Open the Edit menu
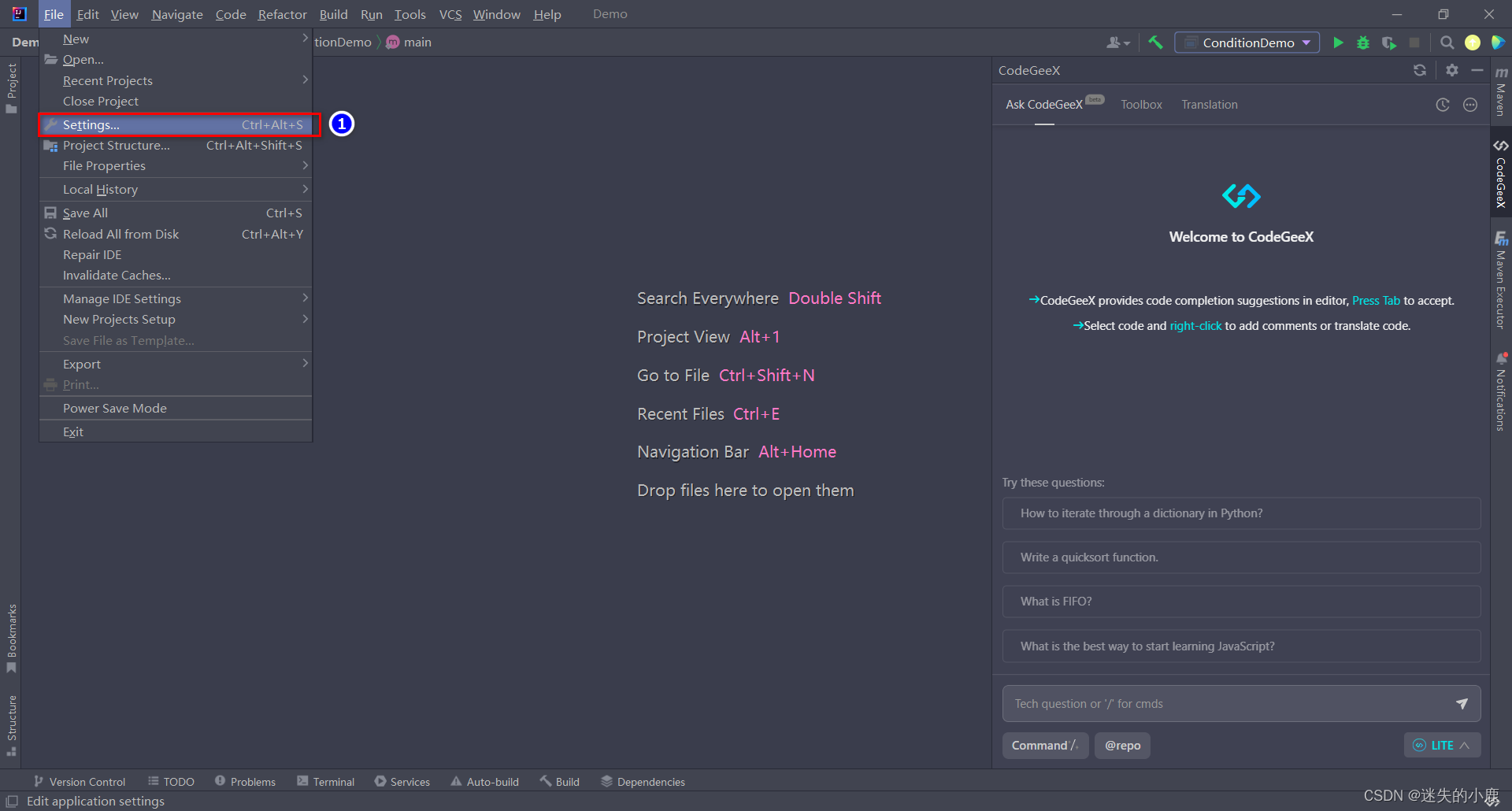This screenshot has width=1512, height=811. [87, 14]
